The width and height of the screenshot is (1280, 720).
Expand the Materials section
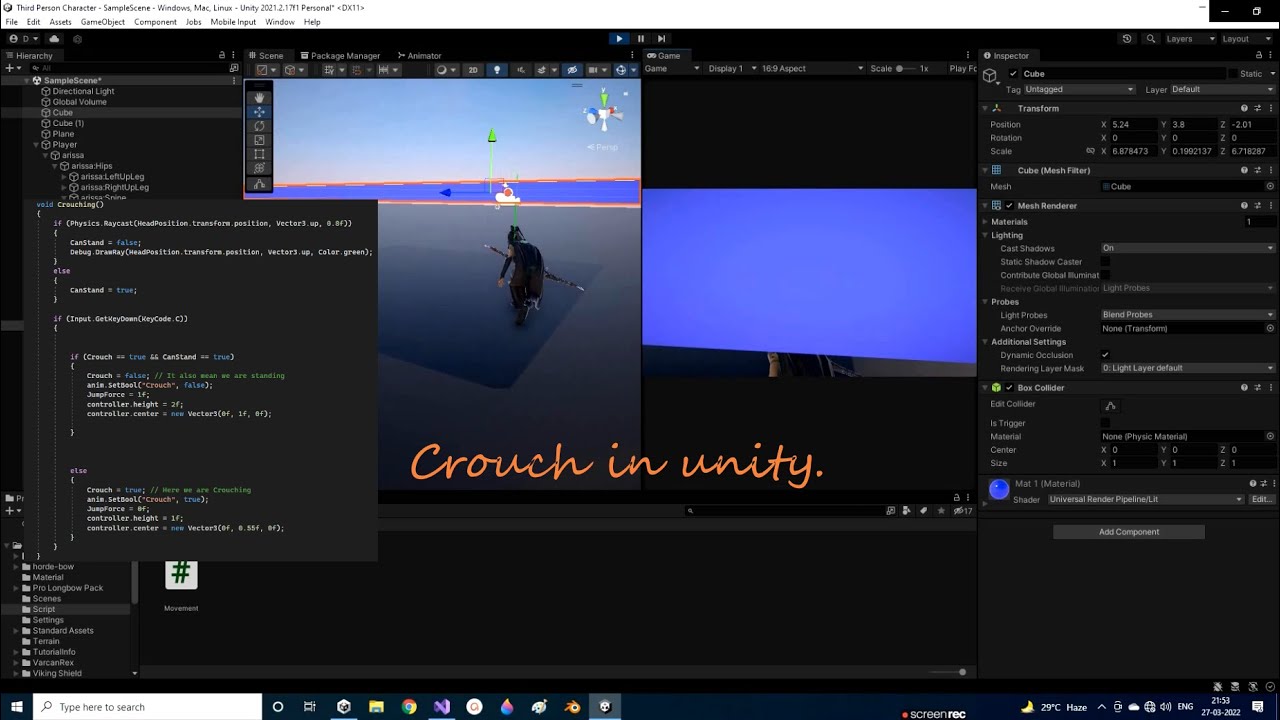coord(985,222)
